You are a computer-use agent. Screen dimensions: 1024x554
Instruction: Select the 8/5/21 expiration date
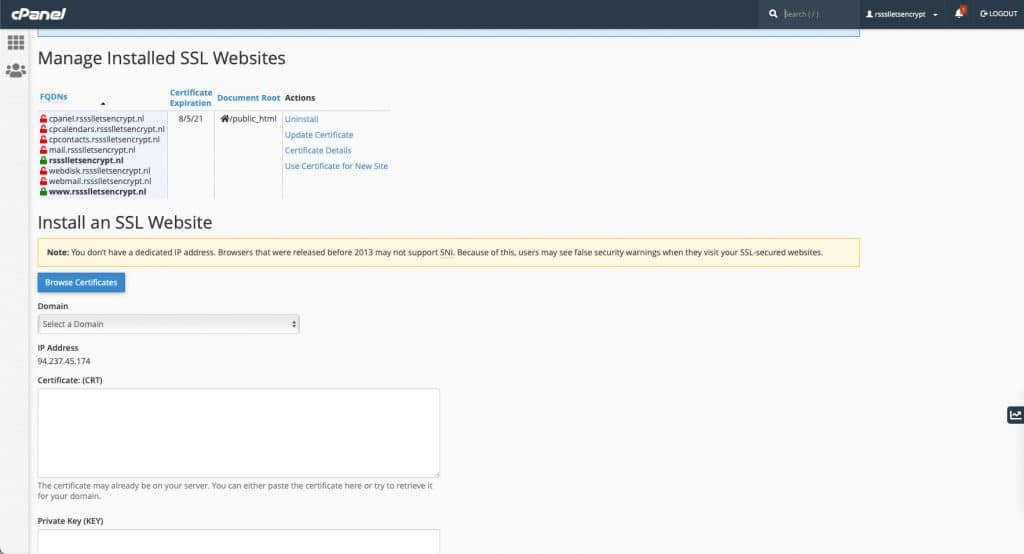[x=191, y=119]
